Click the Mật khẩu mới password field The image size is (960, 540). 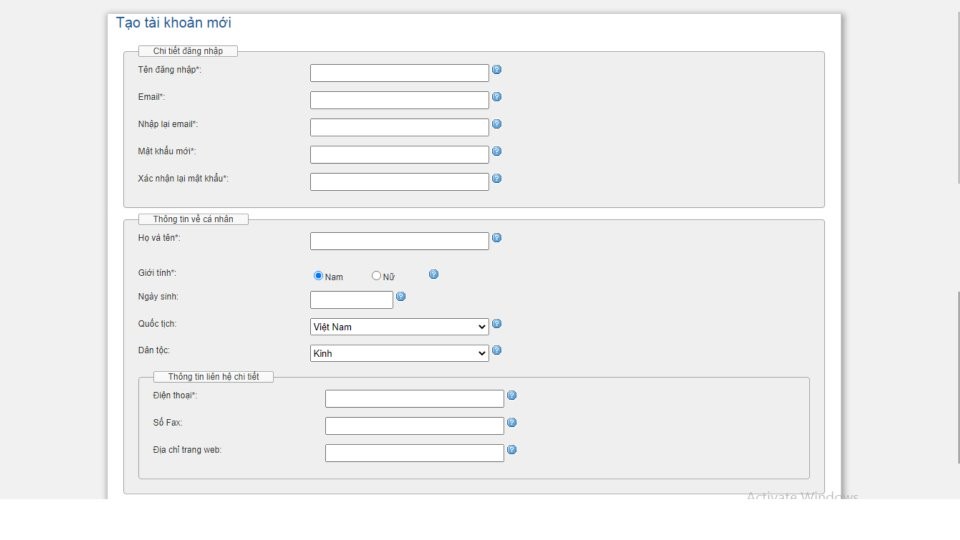coord(399,154)
